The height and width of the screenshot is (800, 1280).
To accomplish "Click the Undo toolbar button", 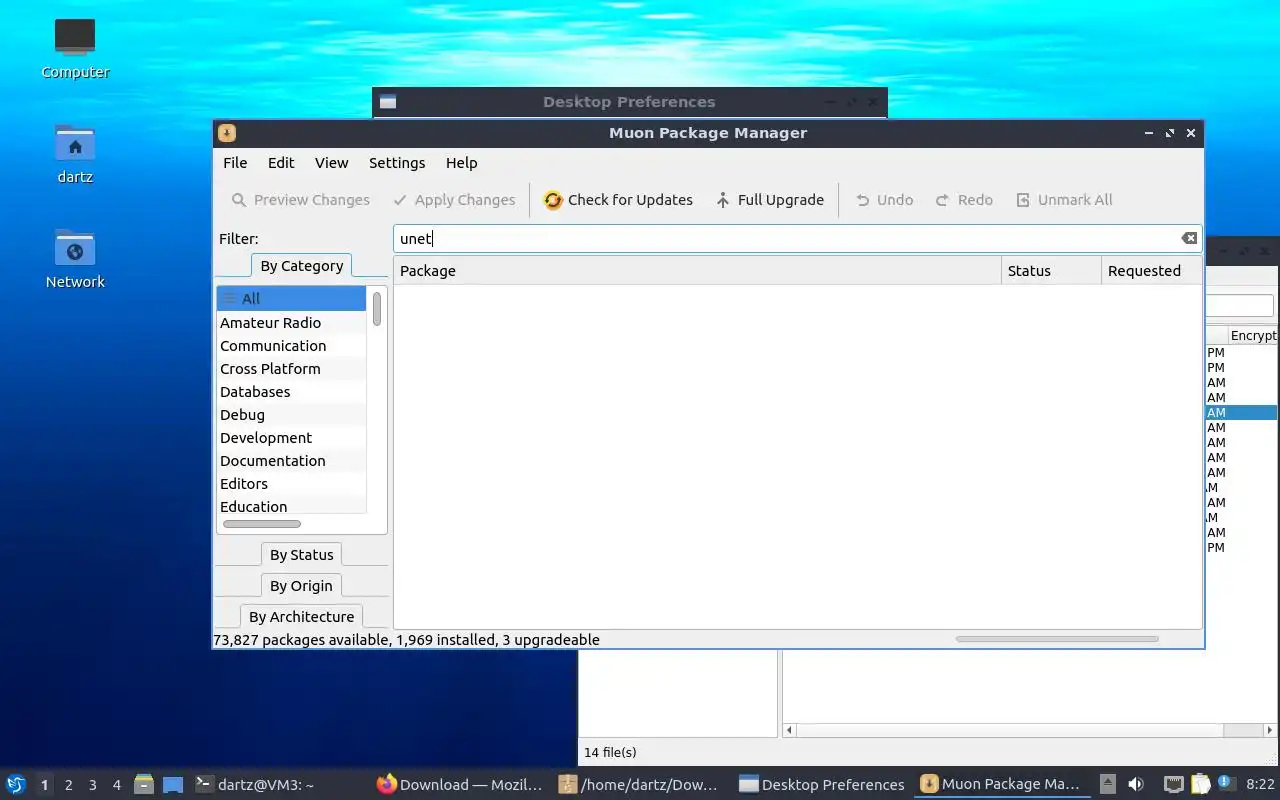I will click(x=884, y=200).
